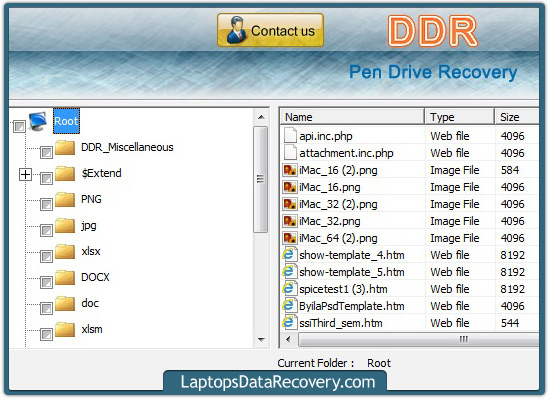Click the PNG folder icon
Viewport: 550px width, 400px height.
pyautogui.click(x=65, y=200)
